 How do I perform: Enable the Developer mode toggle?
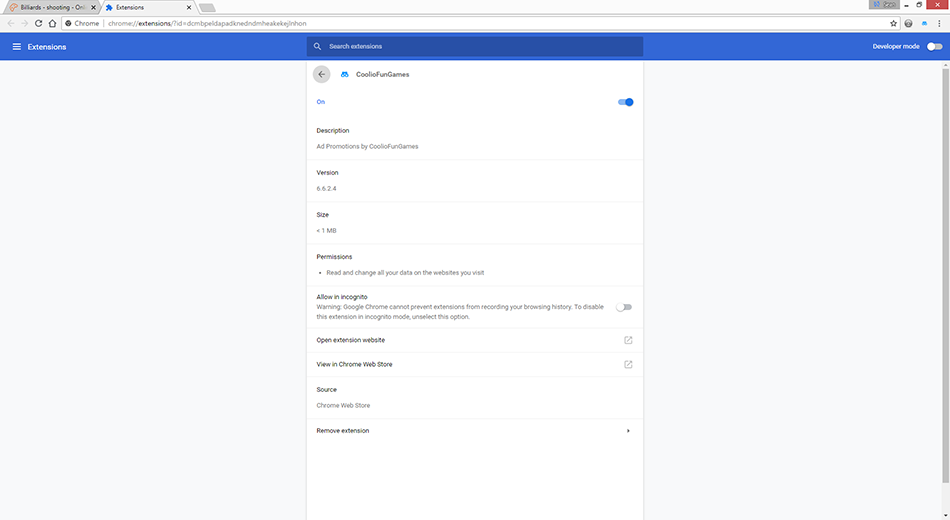click(934, 46)
